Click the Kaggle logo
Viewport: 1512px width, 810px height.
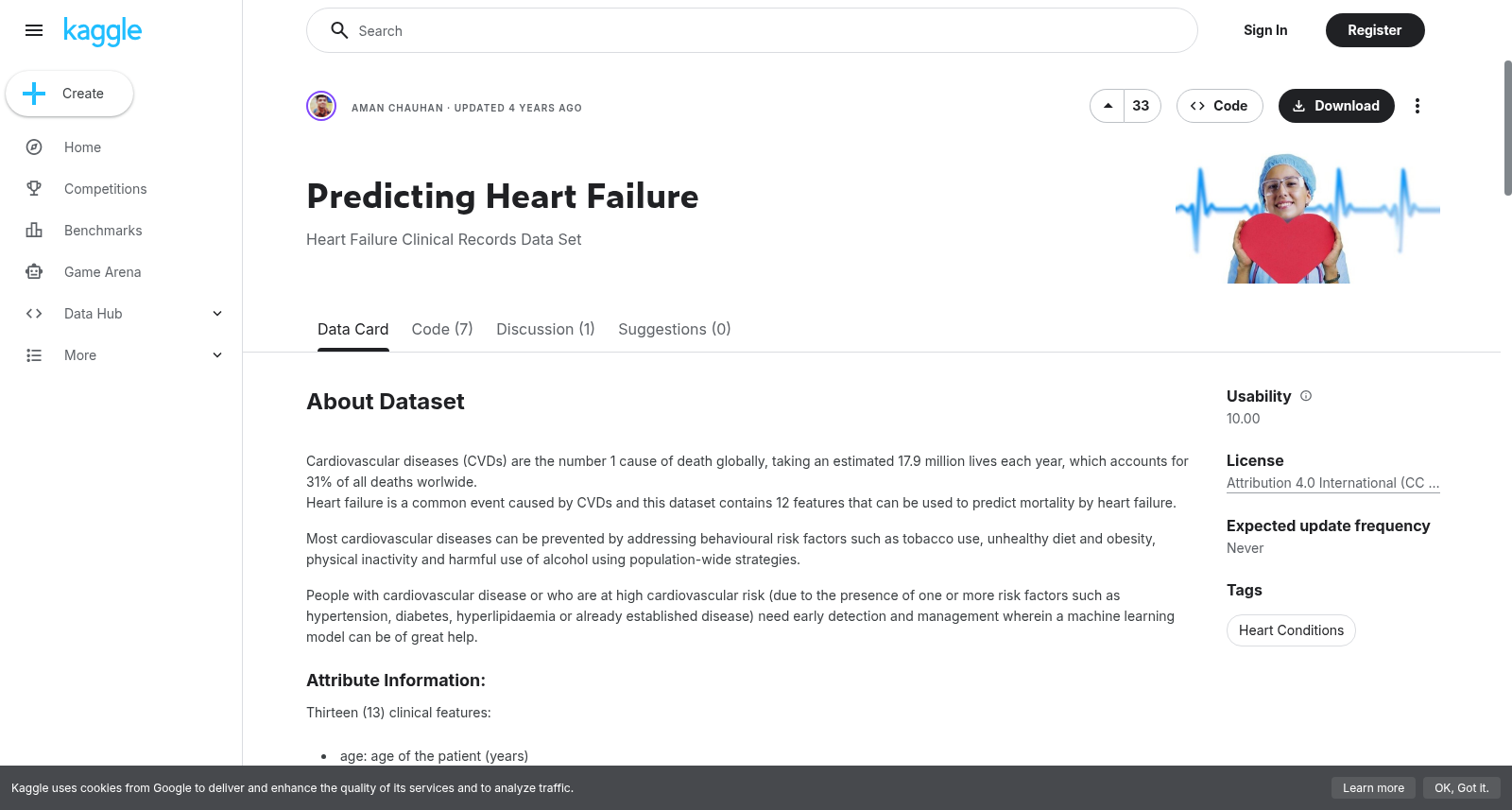pos(102,31)
